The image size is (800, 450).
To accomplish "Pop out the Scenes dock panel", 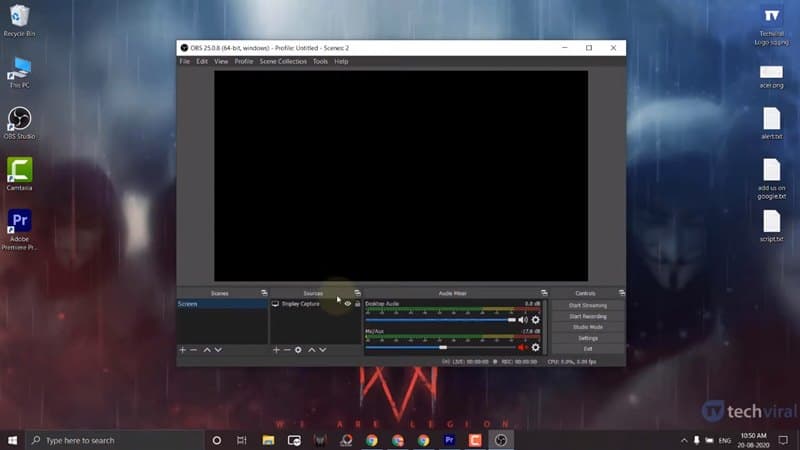I will click(x=264, y=293).
